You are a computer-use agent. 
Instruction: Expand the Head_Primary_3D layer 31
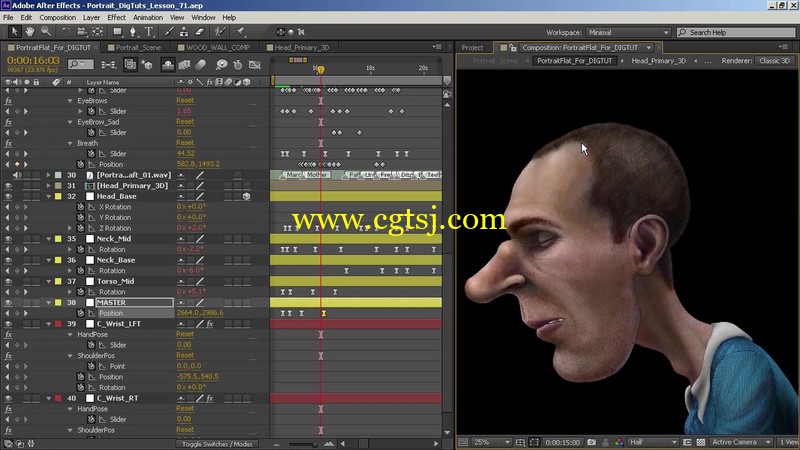pyautogui.click(x=49, y=186)
